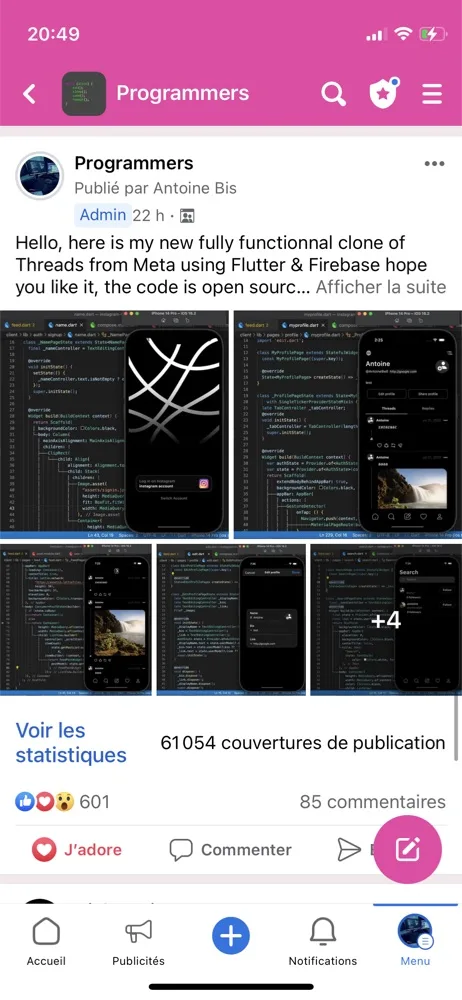Expand post text with Afficher la suite

pos(381,287)
